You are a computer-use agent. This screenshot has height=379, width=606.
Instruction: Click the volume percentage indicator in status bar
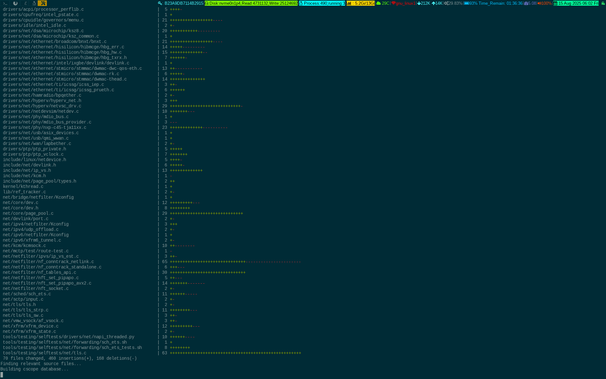click(x=545, y=3)
